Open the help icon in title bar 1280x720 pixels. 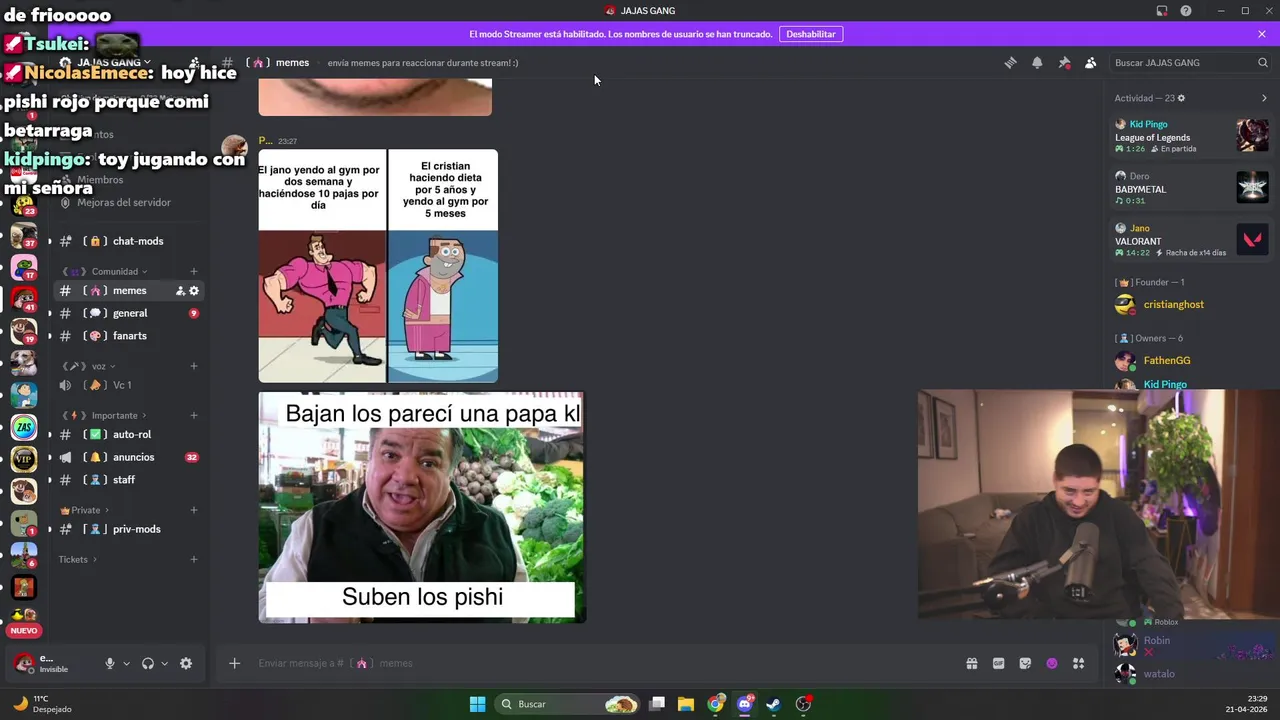click(1186, 11)
